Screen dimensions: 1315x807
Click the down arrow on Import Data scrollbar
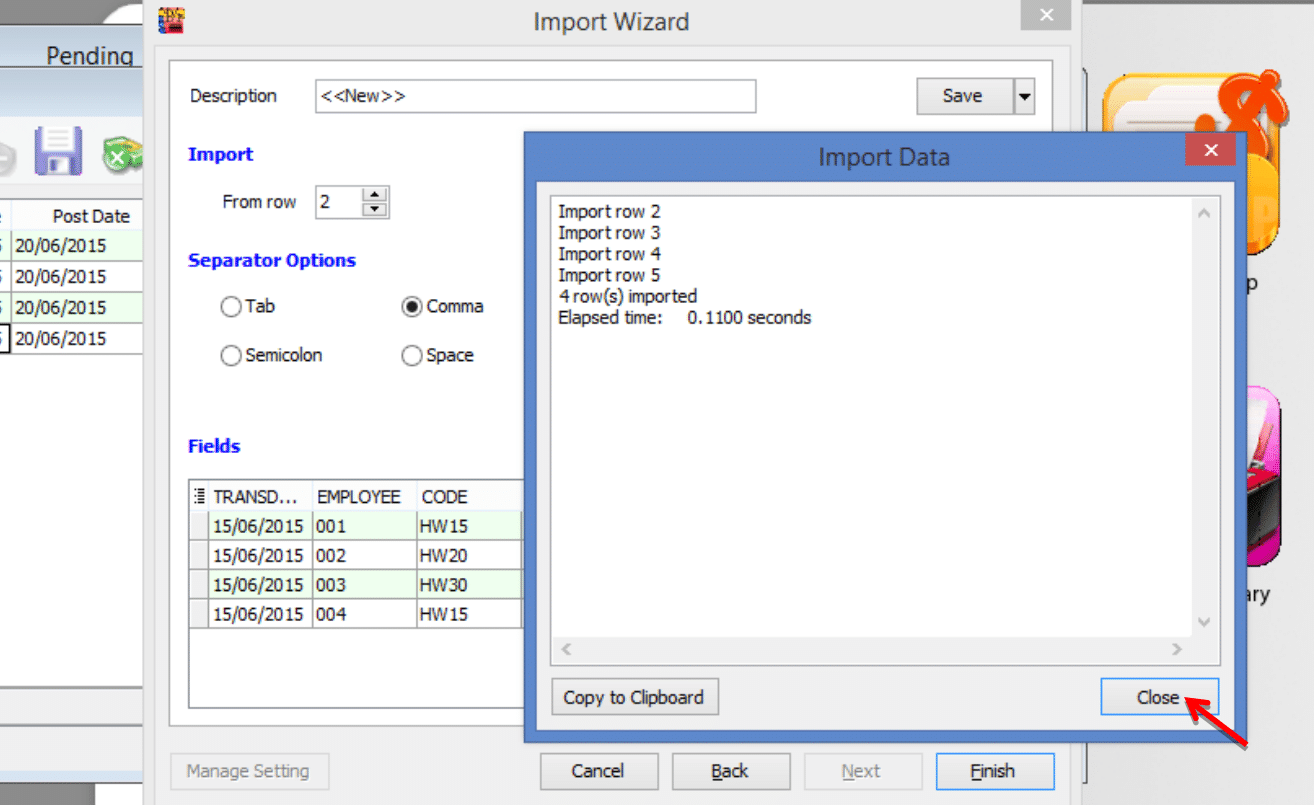[1203, 620]
